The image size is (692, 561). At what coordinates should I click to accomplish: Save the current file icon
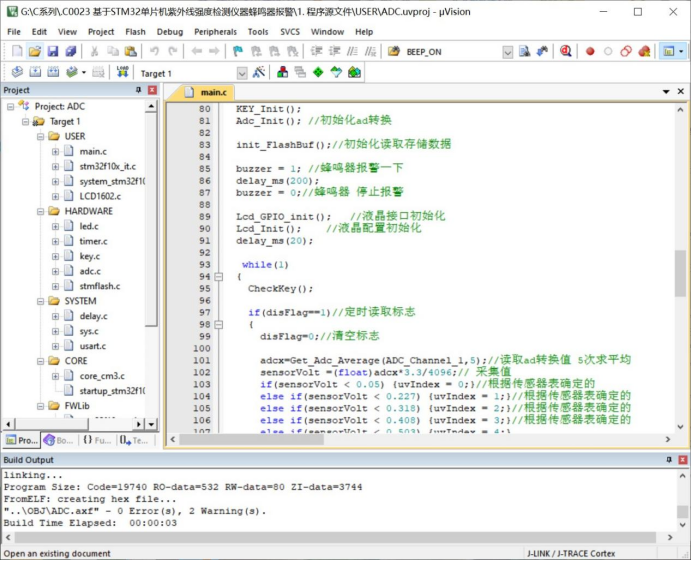(x=53, y=51)
